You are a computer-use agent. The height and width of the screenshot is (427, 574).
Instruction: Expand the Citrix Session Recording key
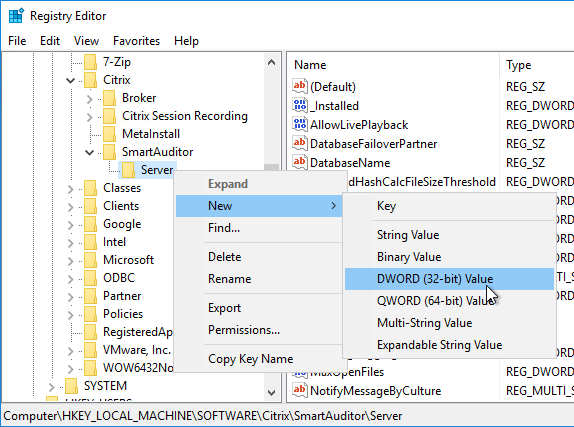[x=90, y=116]
